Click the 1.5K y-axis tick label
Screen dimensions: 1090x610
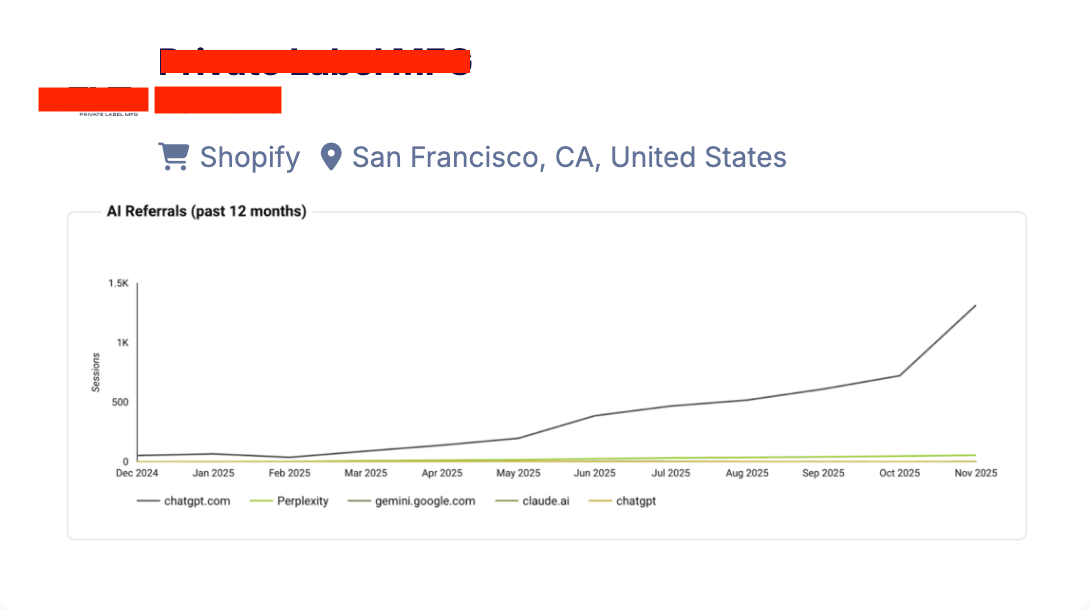click(x=119, y=284)
